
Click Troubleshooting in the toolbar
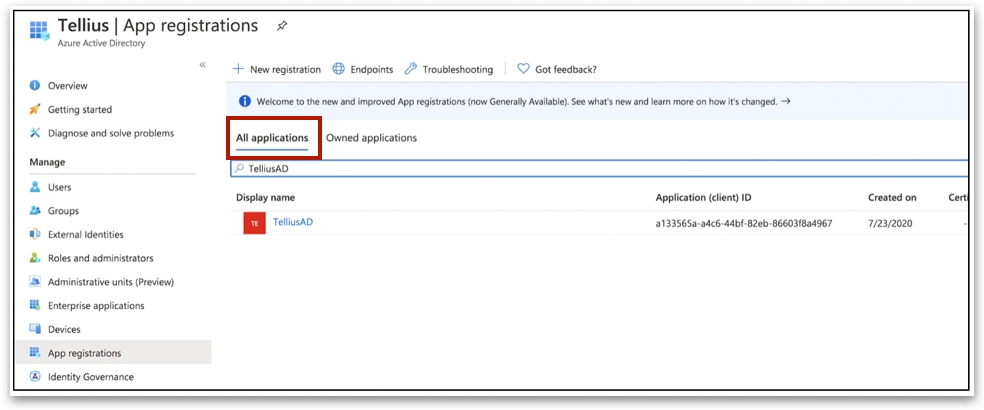(449, 70)
